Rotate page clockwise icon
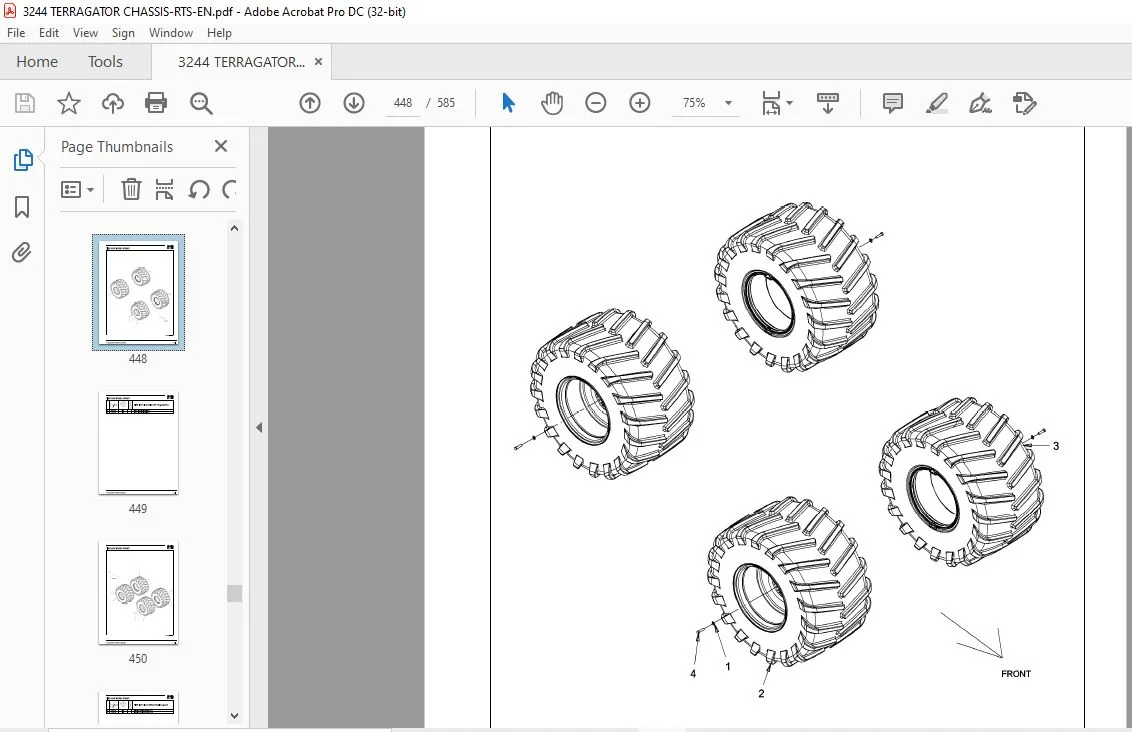 click(x=229, y=190)
